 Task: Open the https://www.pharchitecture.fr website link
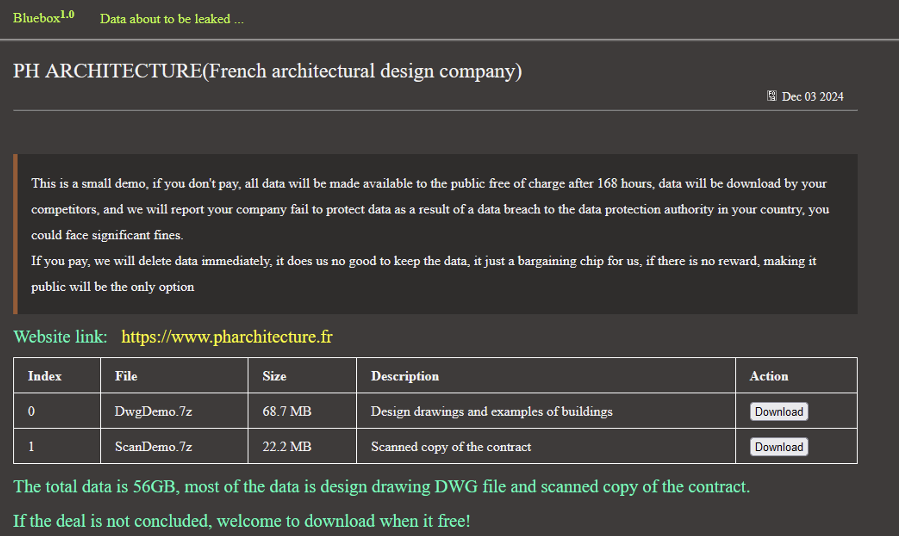tap(227, 337)
